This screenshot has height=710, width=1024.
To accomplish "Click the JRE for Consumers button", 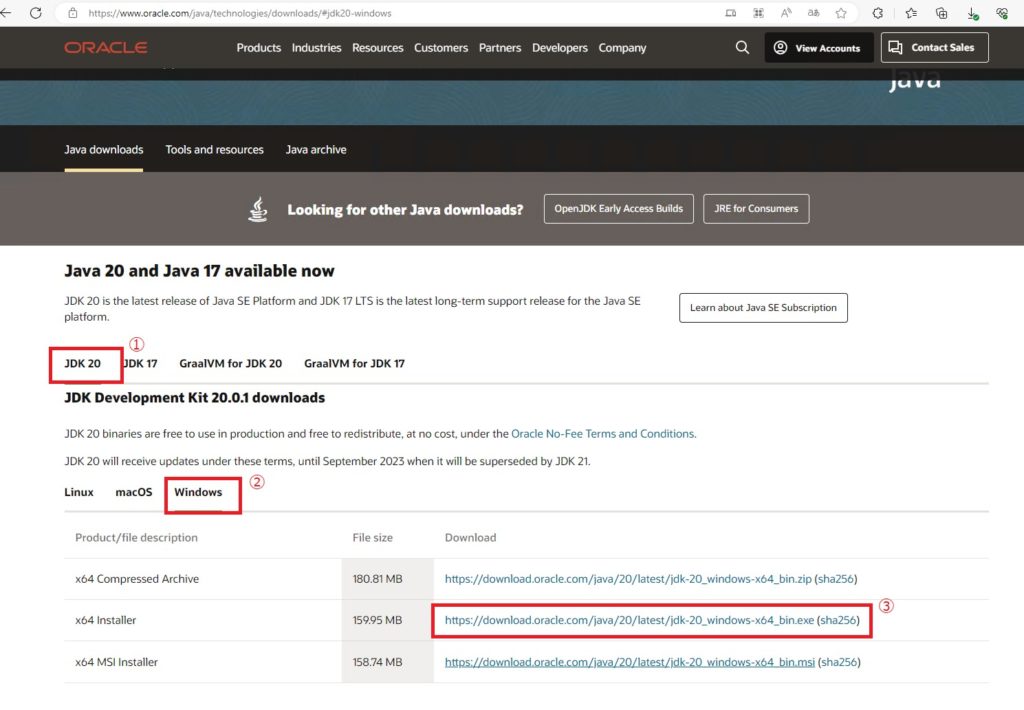I will [756, 209].
